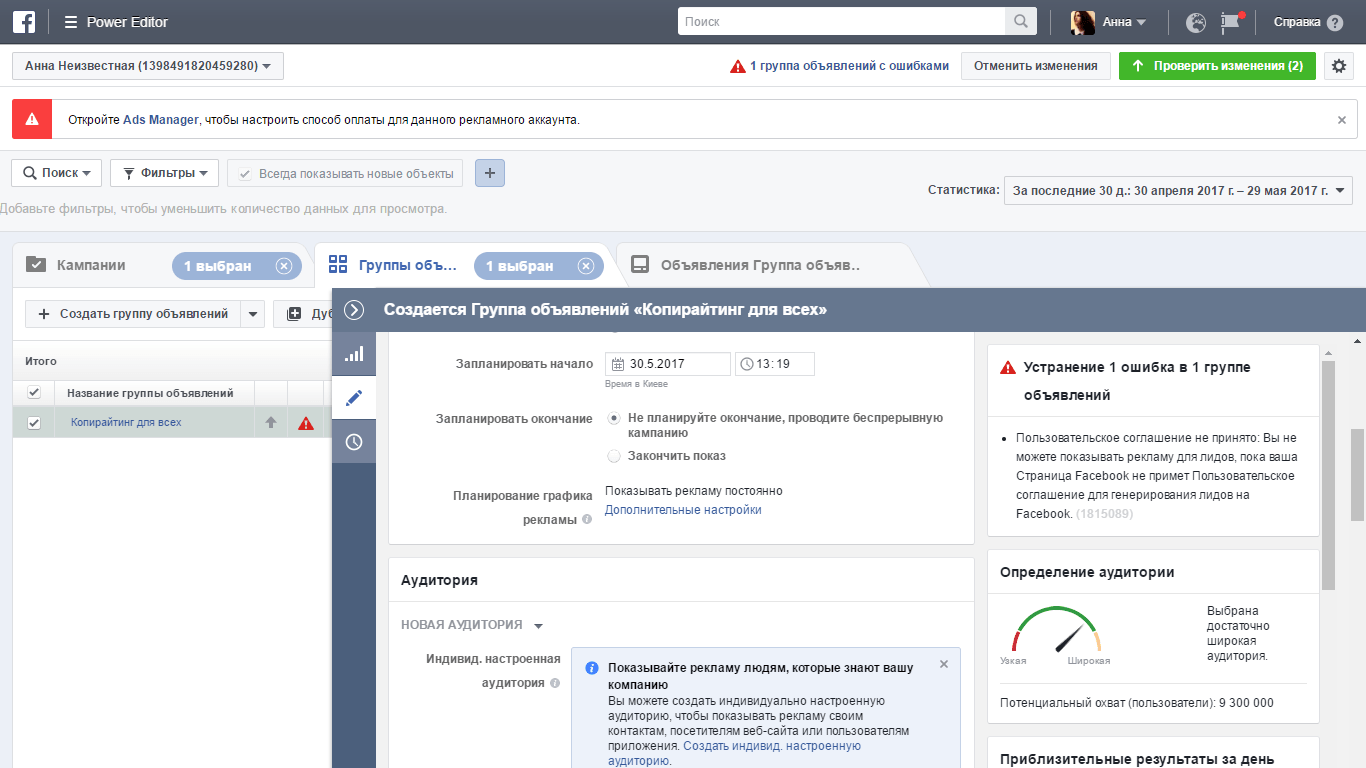
Task: Focus the top Поиск search field
Action: point(841,22)
